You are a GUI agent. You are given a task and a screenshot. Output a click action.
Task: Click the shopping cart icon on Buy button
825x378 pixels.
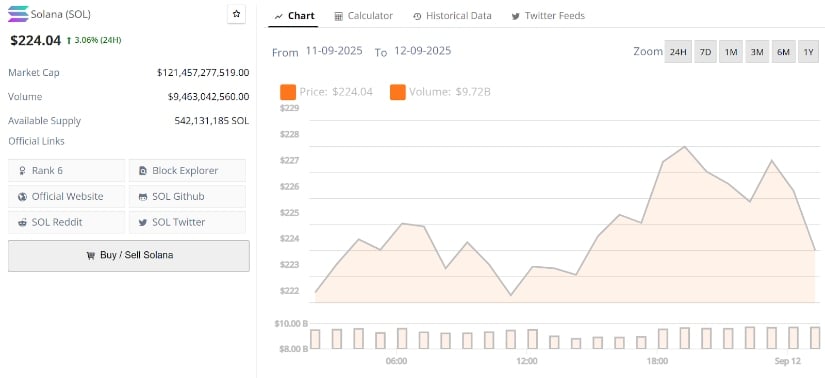90,255
